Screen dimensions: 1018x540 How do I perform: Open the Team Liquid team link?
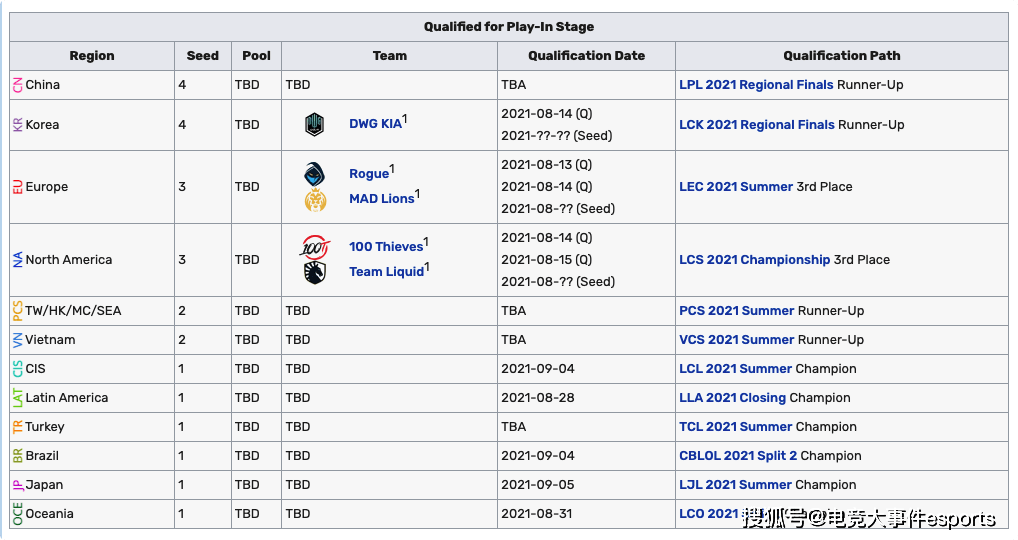click(386, 272)
